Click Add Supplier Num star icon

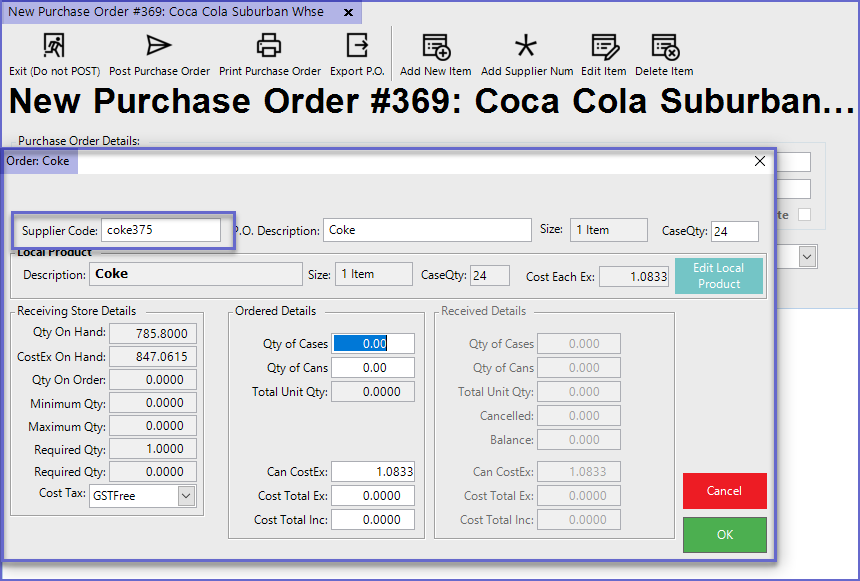[526, 46]
